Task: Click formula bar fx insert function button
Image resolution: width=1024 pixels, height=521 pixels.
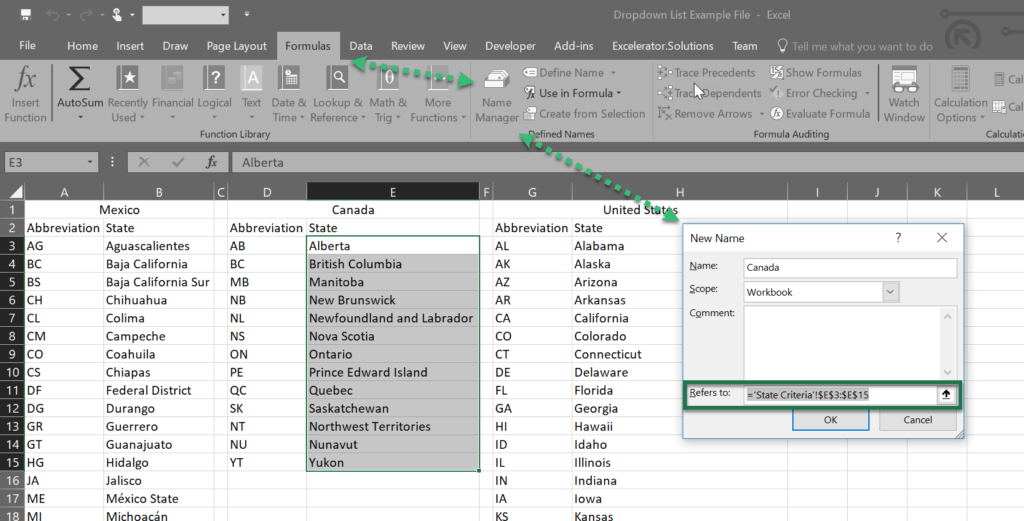Action: (x=212, y=163)
